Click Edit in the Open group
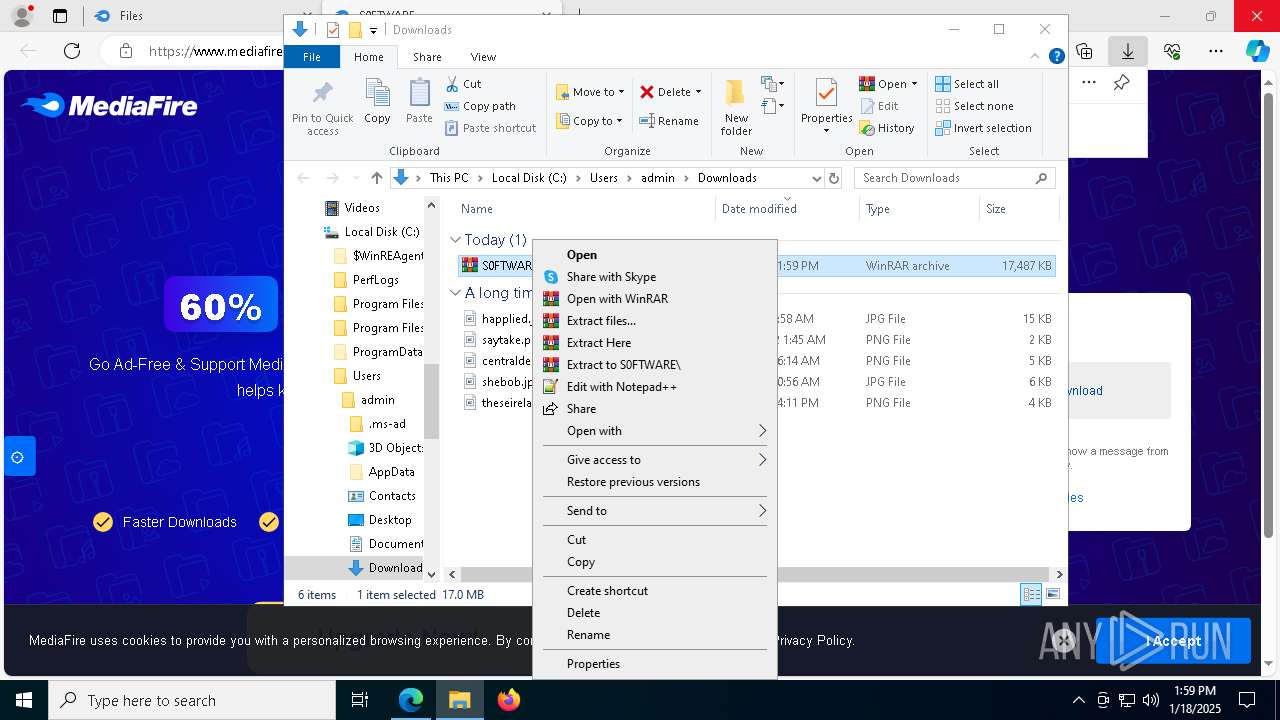 click(x=879, y=106)
